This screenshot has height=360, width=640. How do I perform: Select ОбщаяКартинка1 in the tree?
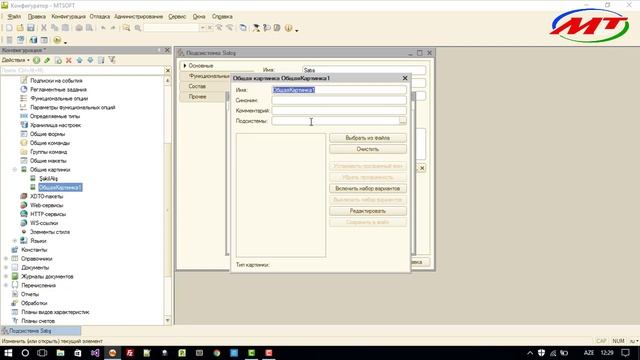(x=60, y=187)
